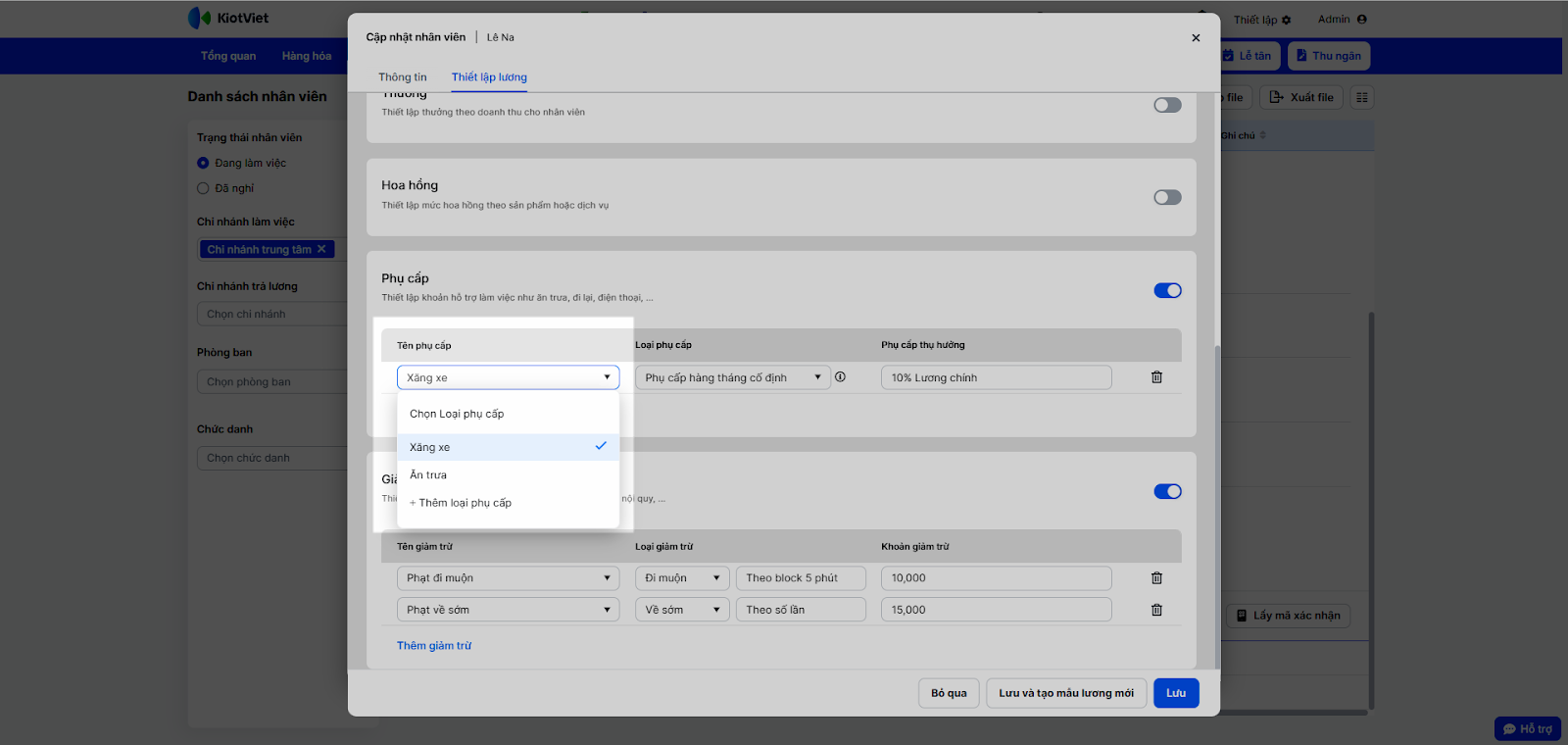Click info icon beside Loại phụ cấp dropdown
1568x745 pixels.
pos(840,377)
